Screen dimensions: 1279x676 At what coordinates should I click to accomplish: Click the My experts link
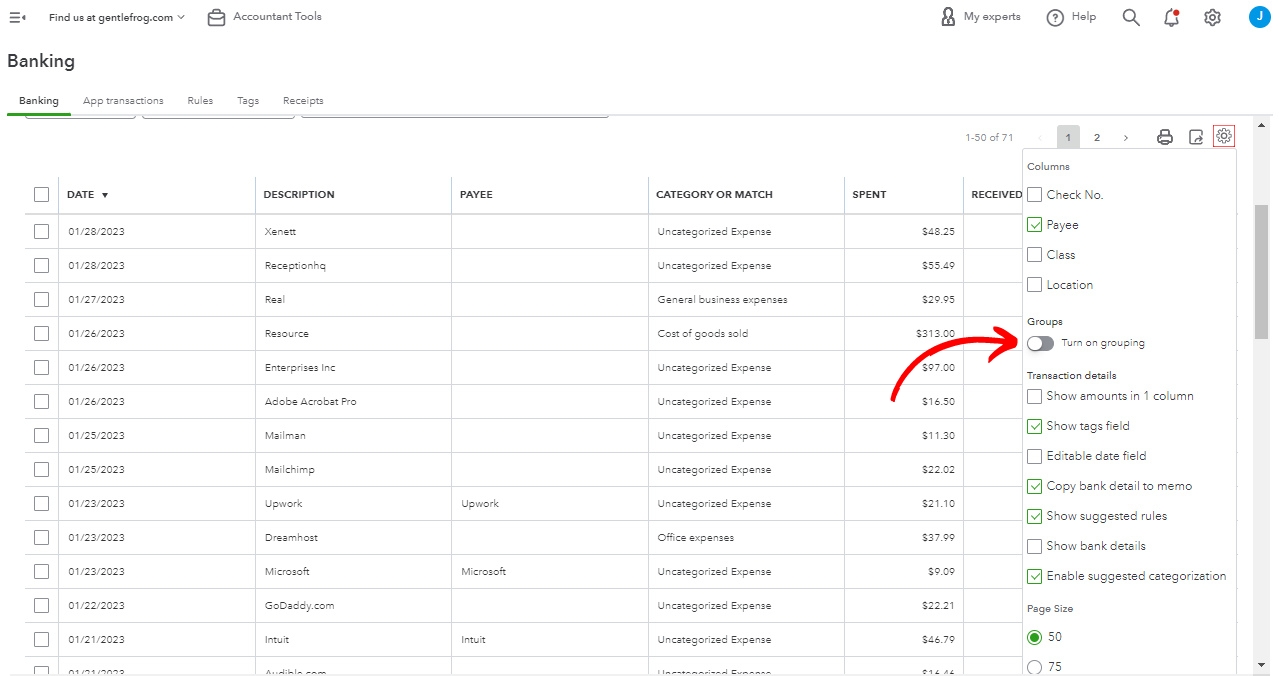click(x=981, y=17)
